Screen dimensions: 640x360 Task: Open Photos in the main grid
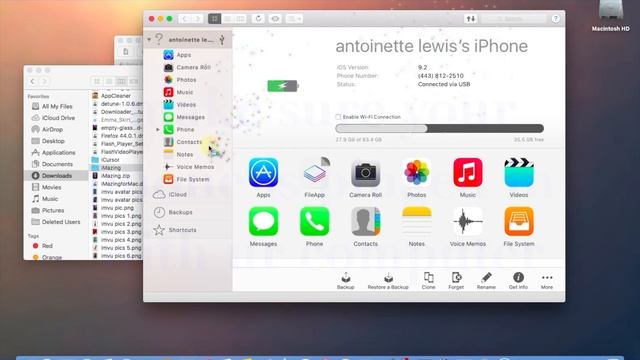(416, 173)
